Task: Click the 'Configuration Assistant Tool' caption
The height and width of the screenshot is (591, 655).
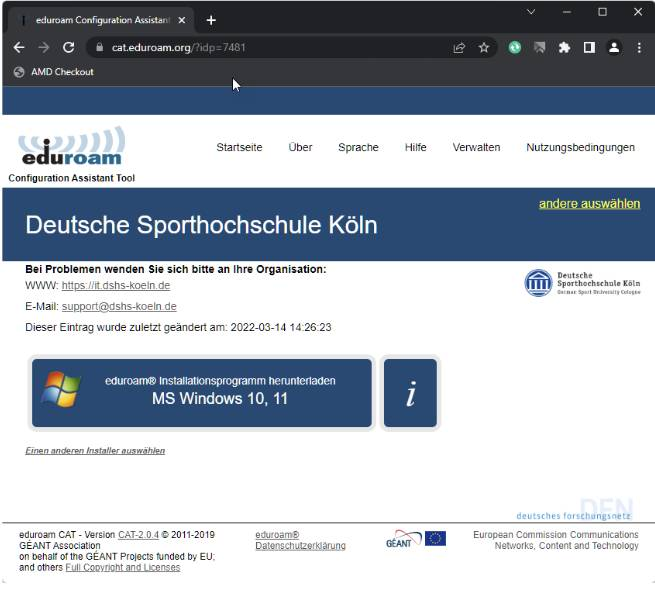Action: click(x=71, y=178)
